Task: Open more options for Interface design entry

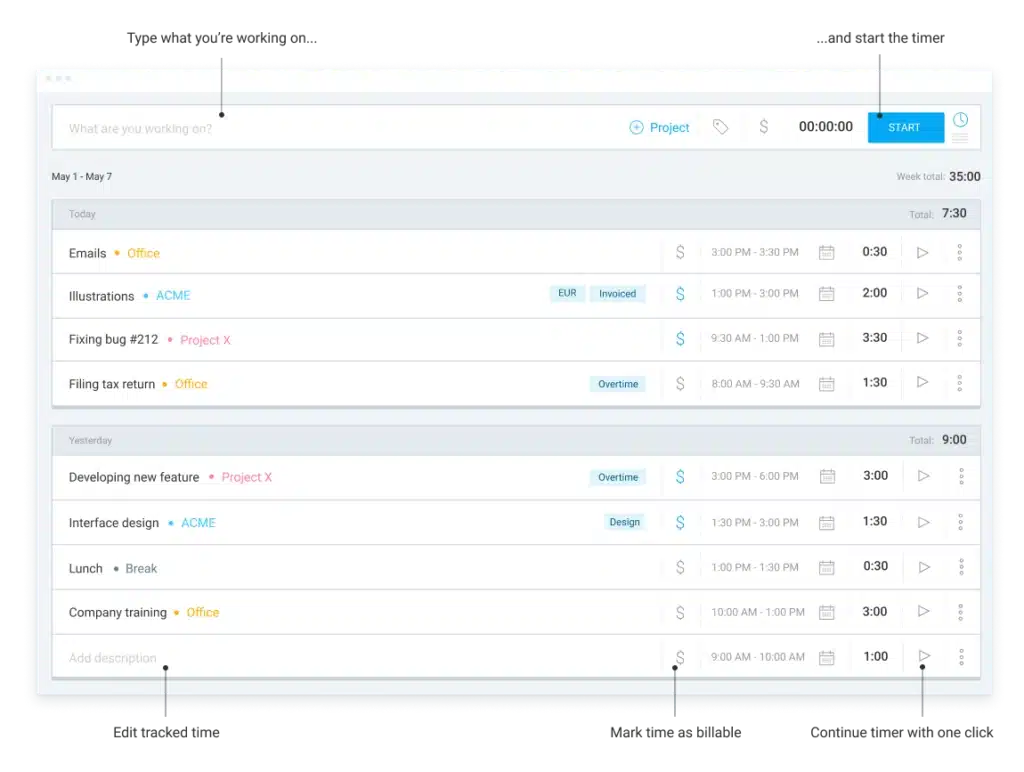Action: pos(960,522)
